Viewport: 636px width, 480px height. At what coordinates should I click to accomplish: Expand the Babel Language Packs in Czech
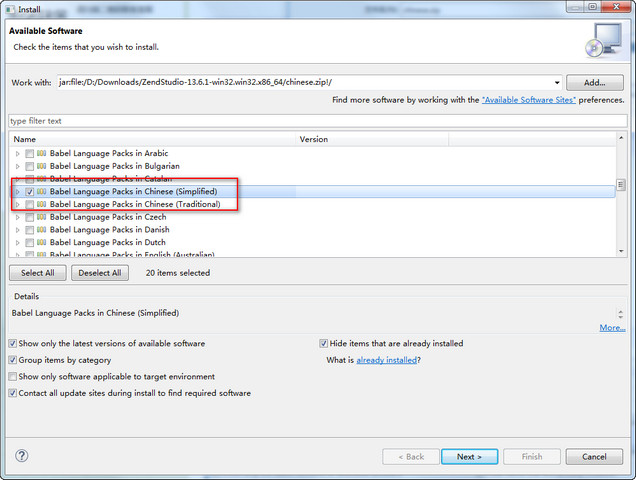click(x=17, y=217)
